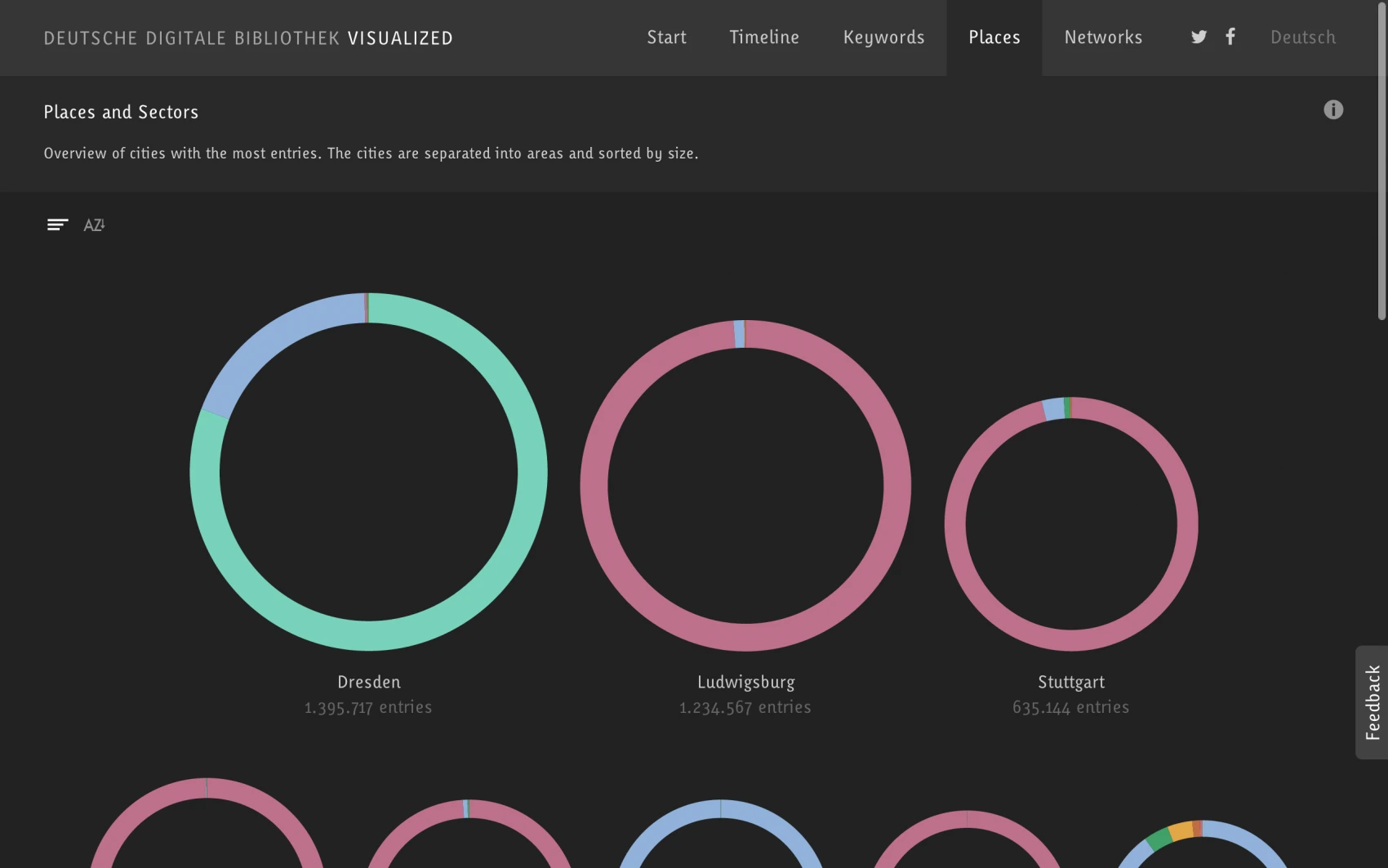Screen dimensions: 1388x868
Task: Open the Feedback side tab
Action: coord(1372,702)
